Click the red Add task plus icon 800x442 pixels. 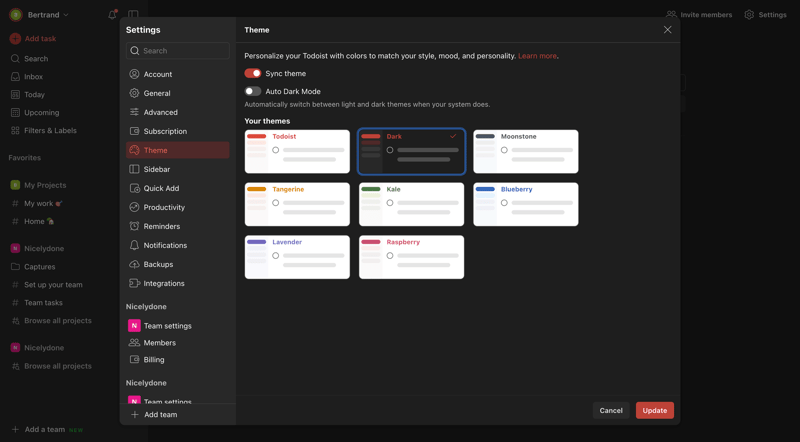(x=15, y=38)
